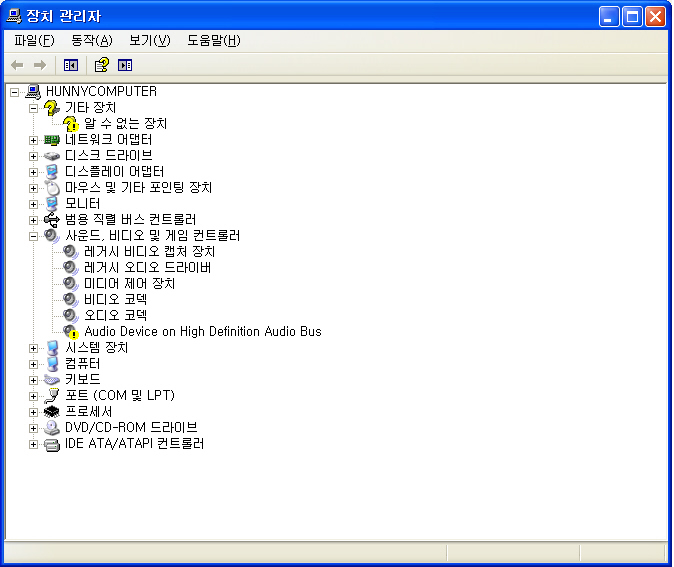
Task: Click the disk drive icon
Action: pyautogui.click(x=52, y=156)
